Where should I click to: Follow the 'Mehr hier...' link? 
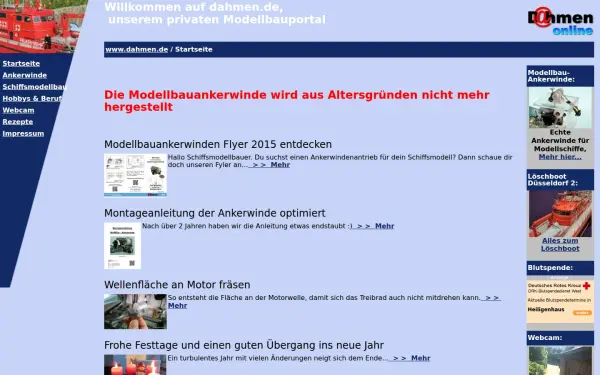pos(560,157)
